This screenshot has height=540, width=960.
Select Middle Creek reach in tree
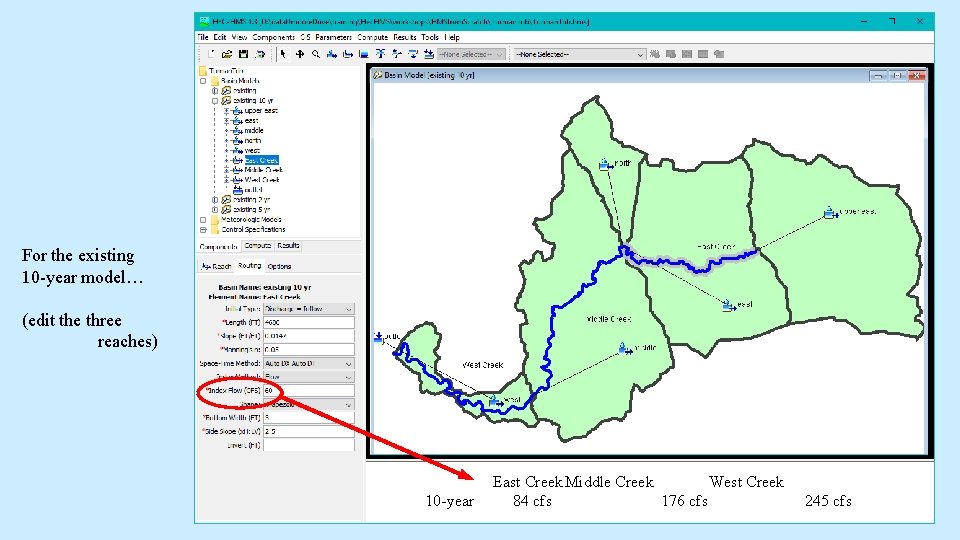(263, 170)
